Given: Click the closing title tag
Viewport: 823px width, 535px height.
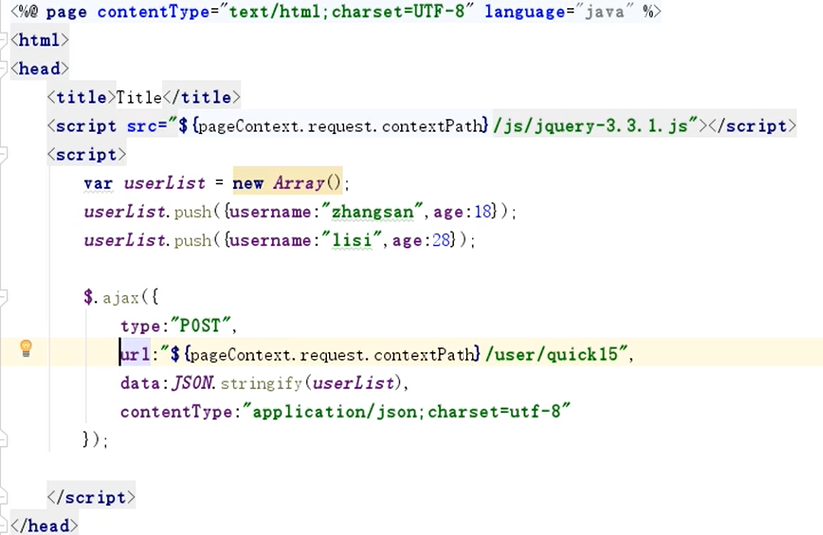Looking at the screenshot, I should tap(202, 97).
